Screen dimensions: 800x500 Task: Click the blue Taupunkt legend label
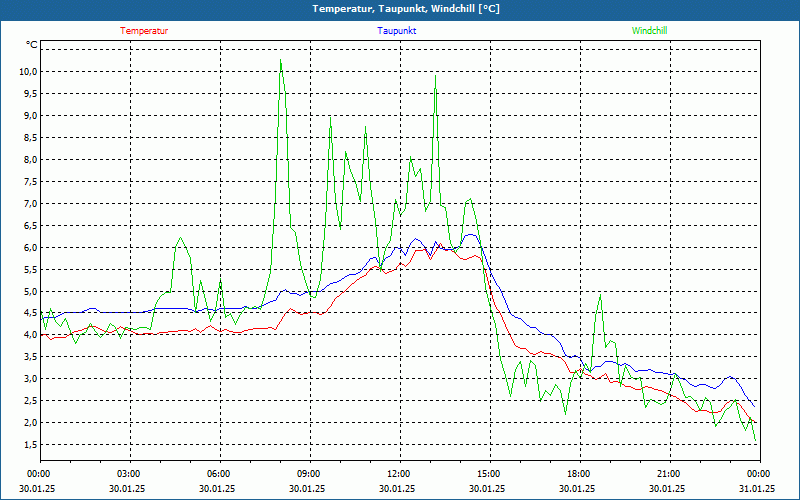pos(396,31)
